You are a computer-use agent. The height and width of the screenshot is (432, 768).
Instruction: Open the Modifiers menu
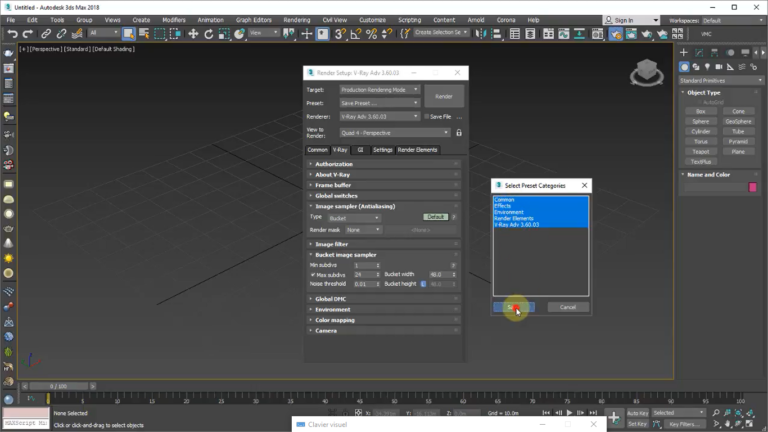click(173, 20)
